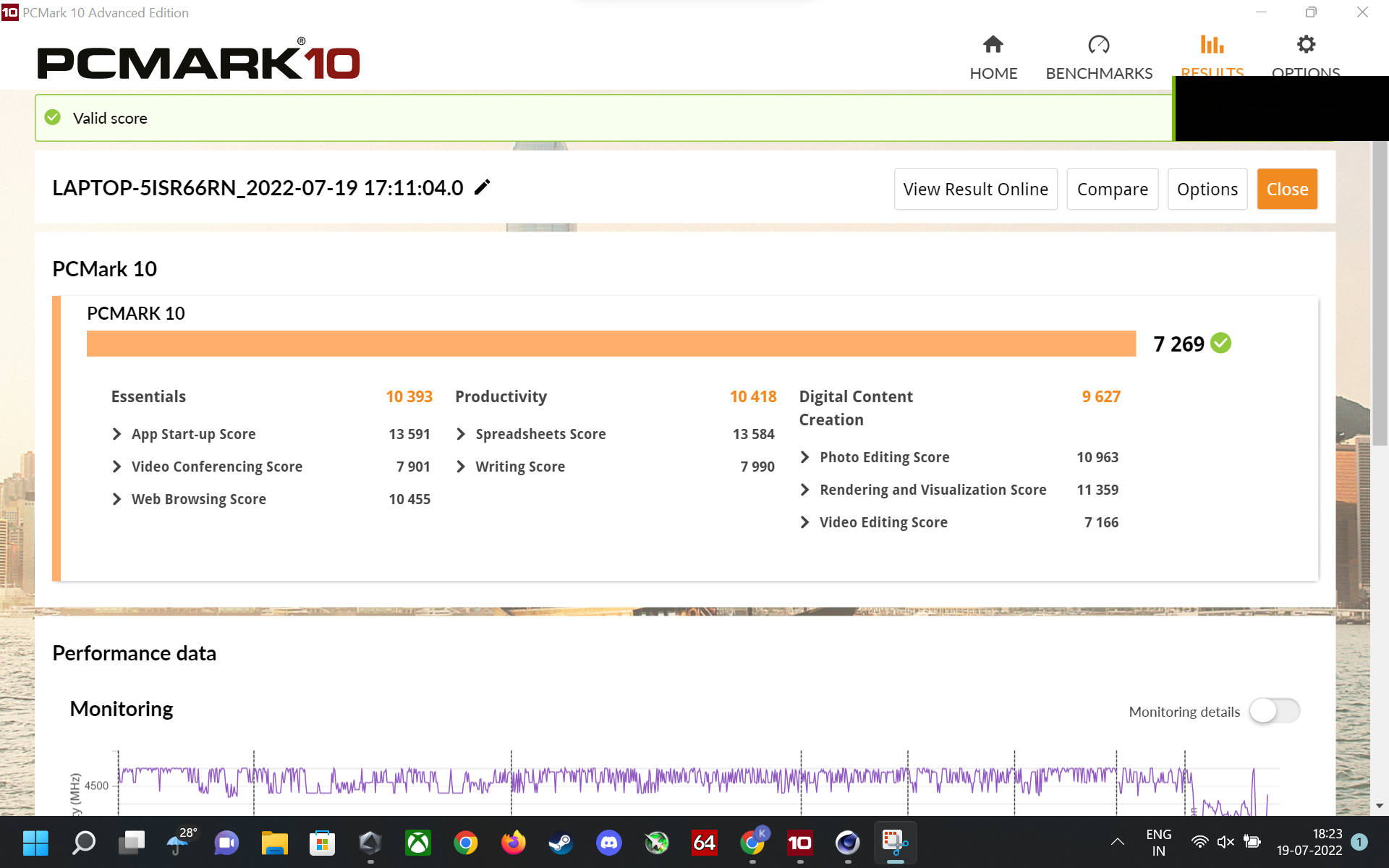
Task: Open the Xbox app on the taskbar
Action: 418,843
